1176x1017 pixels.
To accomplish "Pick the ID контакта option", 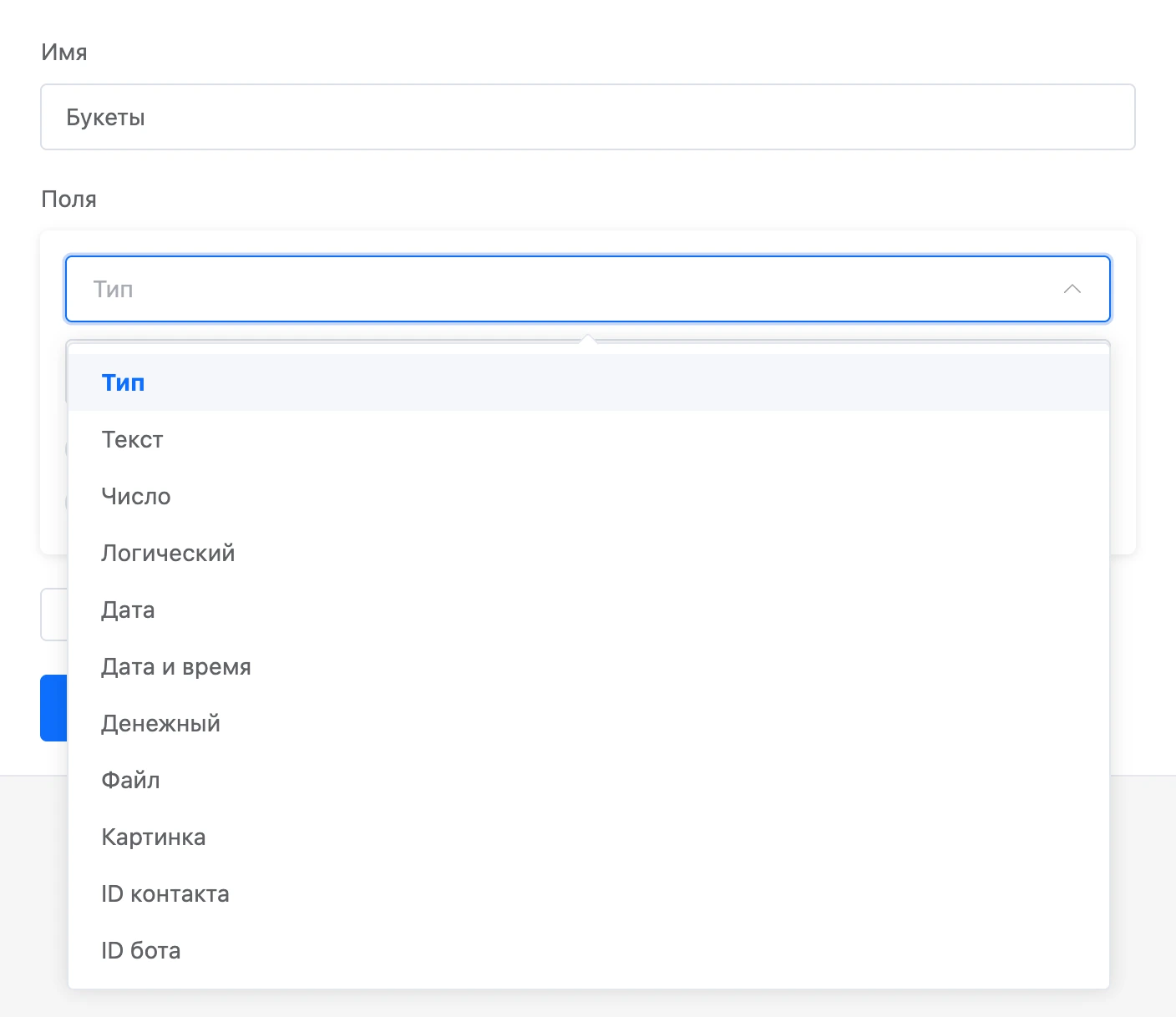I will pos(589,893).
